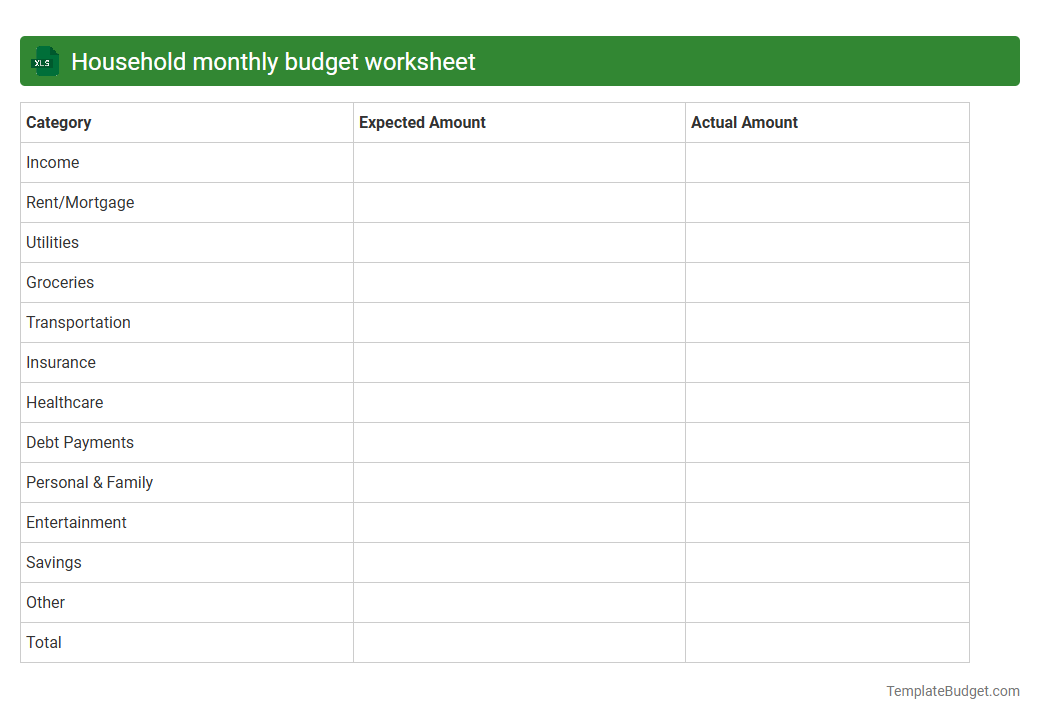Image resolution: width=1040 pixels, height=720 pixels.
Task: Click the Actual Amount column header
Action: tap(744, 122)
